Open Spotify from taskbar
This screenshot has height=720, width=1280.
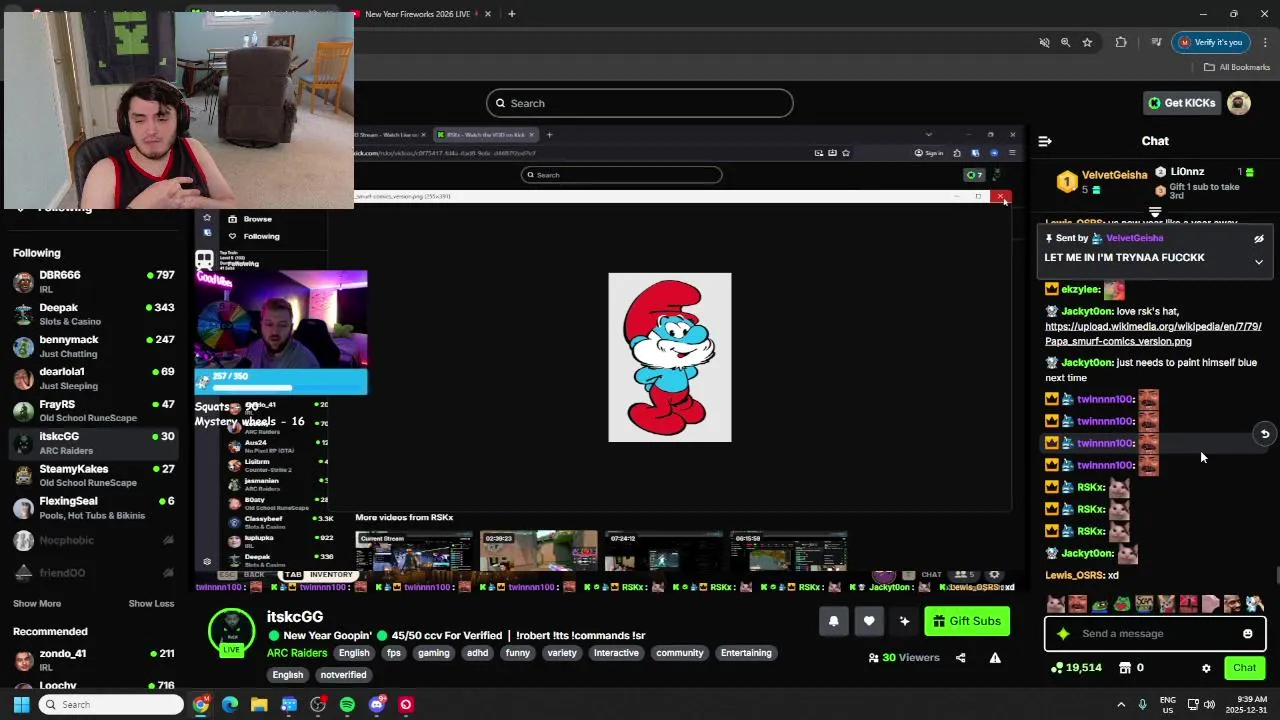pos(347,705)
